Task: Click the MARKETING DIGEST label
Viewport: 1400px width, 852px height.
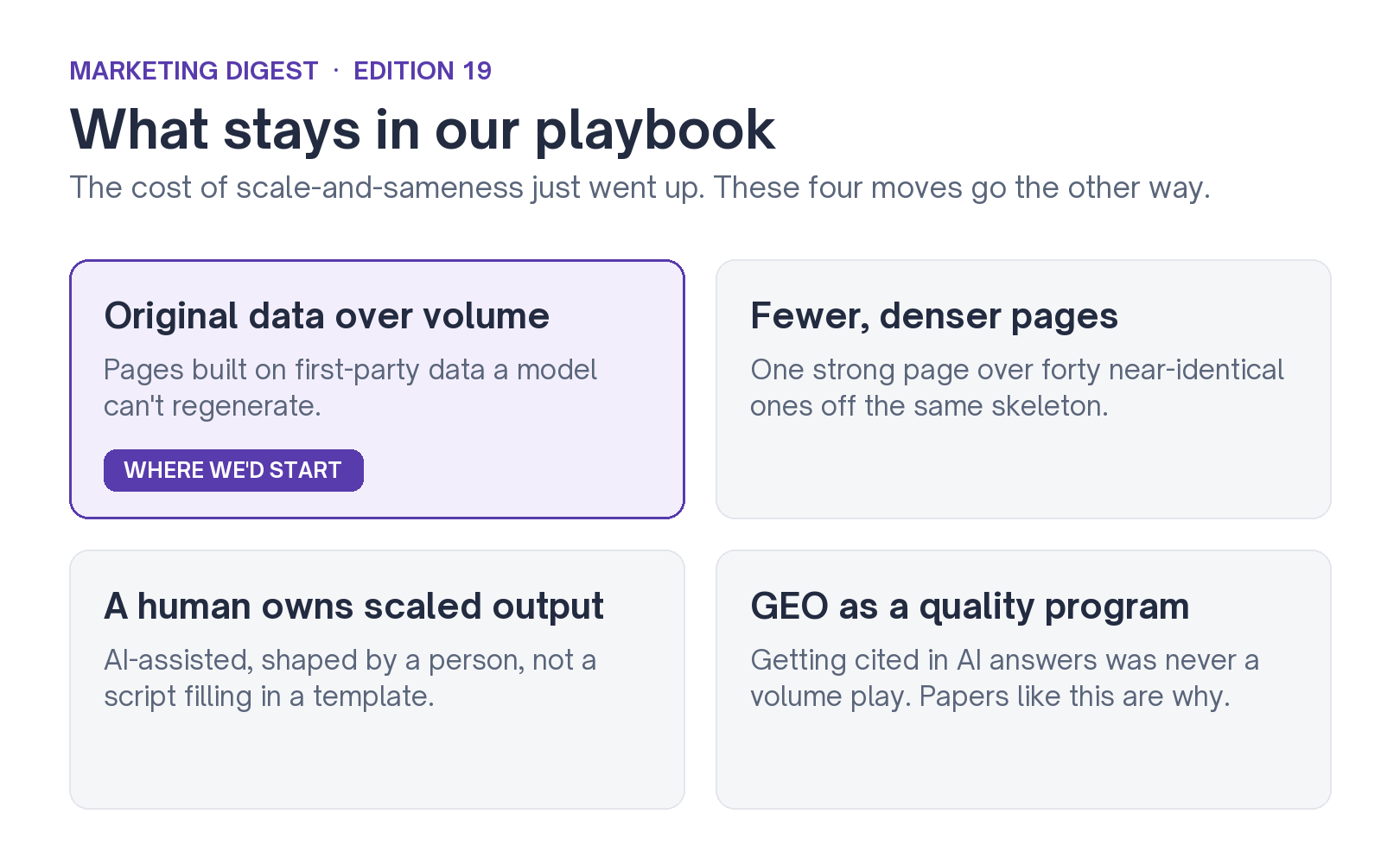Action: point(194,71)
